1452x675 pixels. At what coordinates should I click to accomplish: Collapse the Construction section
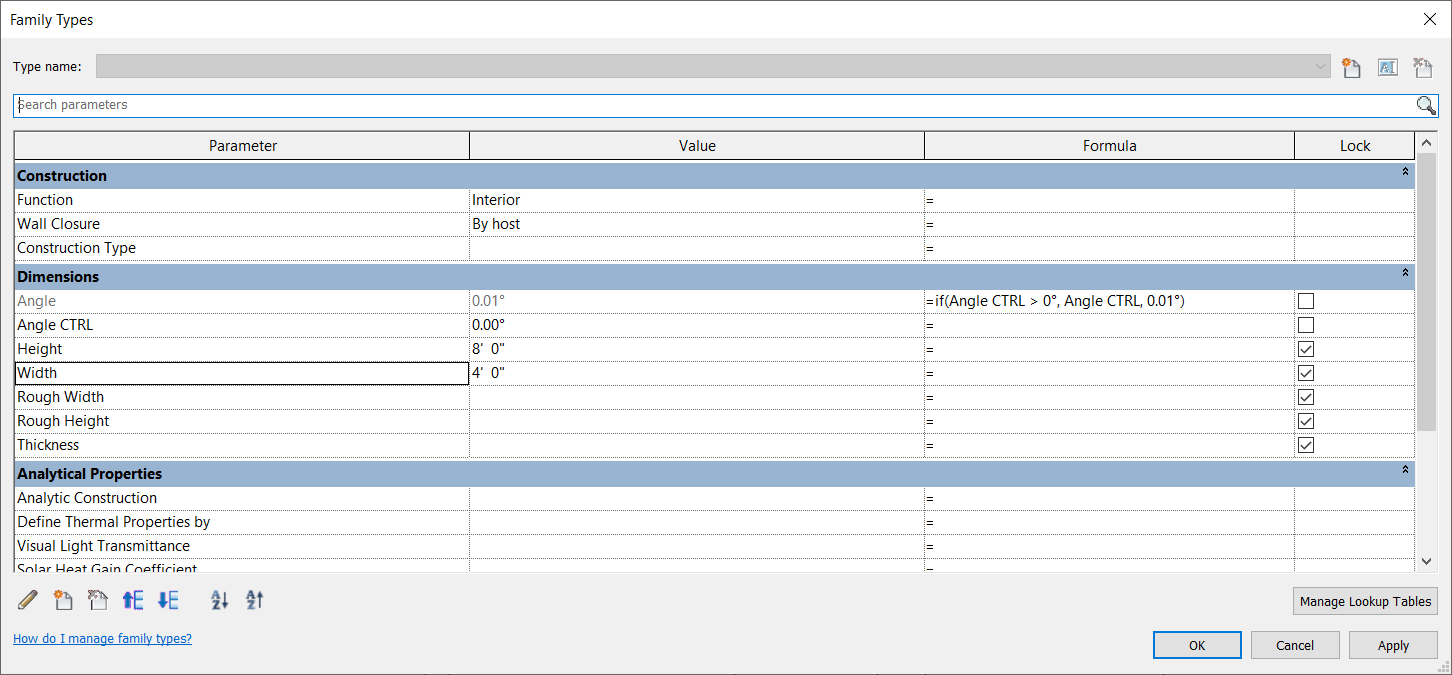point(1404,171)
